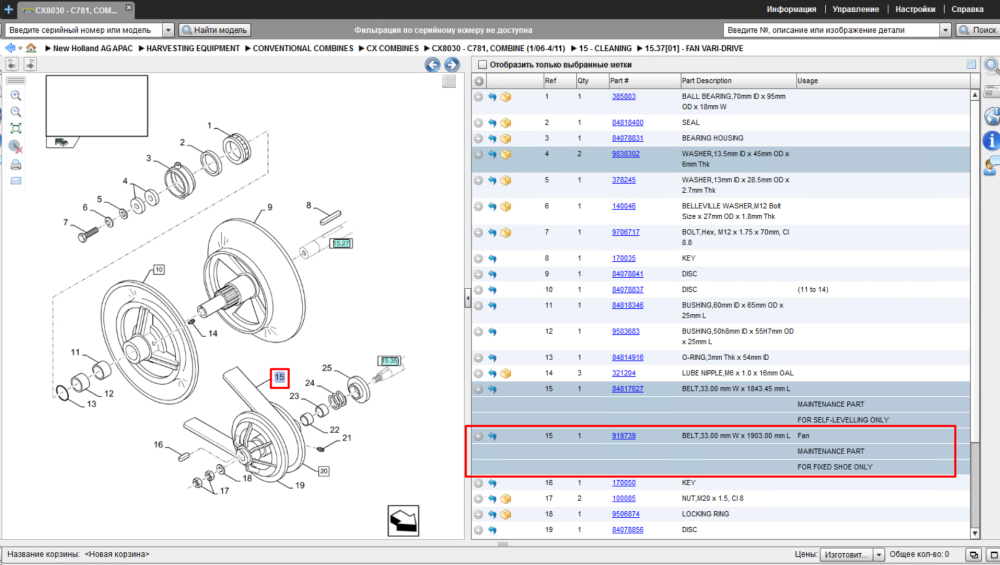Zoom in on the parts diagram
This screenshot has height=565, width=1000.
(x=16, y=96)
